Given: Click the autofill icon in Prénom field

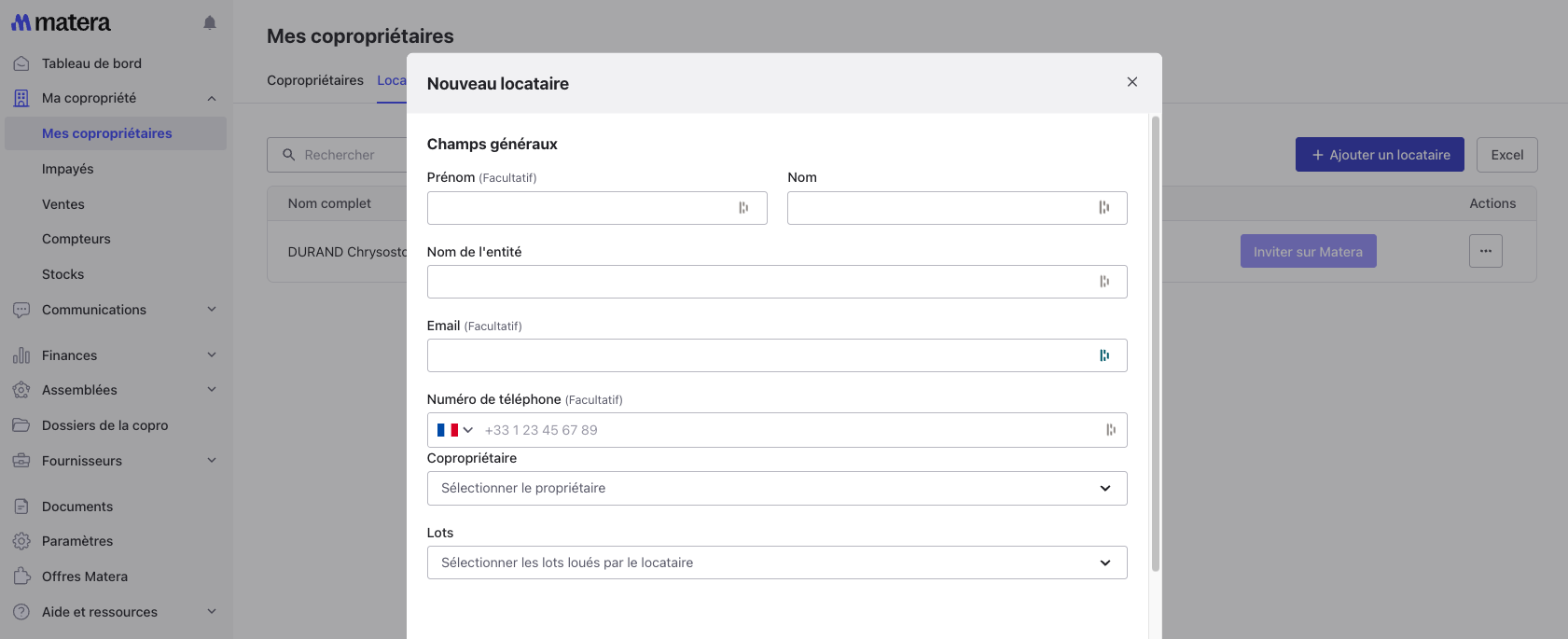Looking at the screenshot, I should point(743,208).
